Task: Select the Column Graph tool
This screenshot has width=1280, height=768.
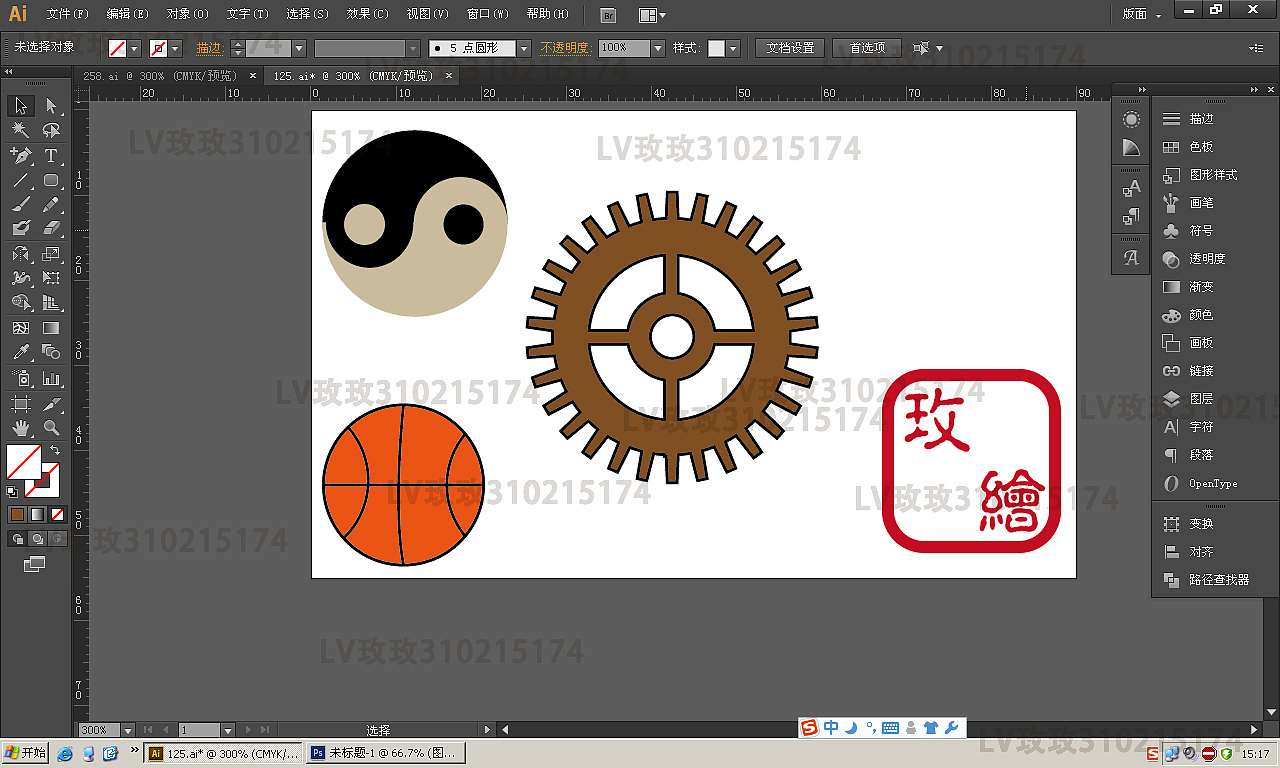Action: click(51, 379)
